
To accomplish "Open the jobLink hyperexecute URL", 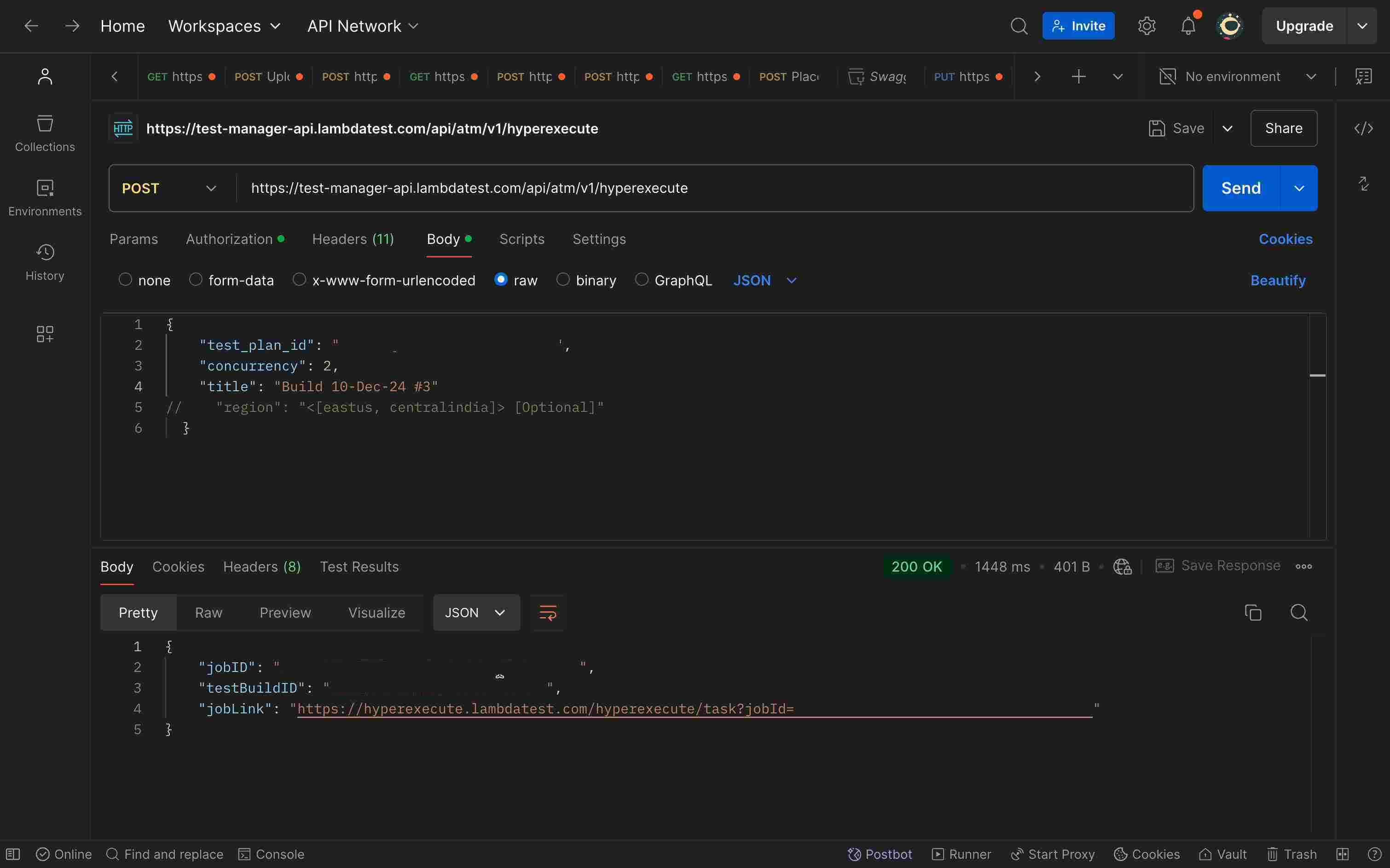I will (694, 708).
